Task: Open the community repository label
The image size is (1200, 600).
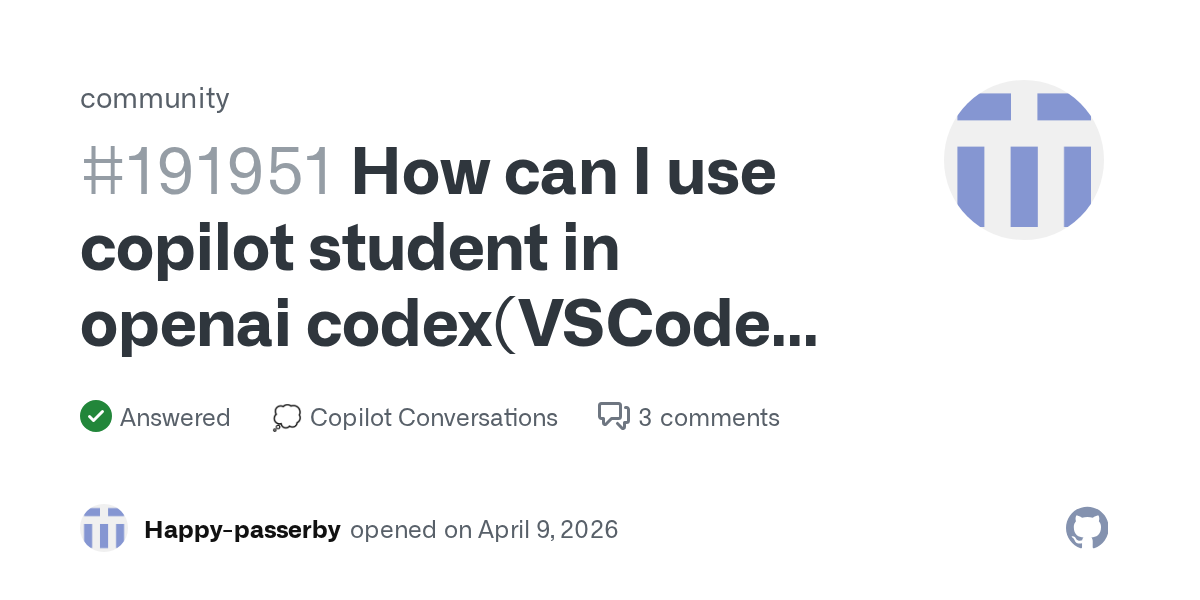Action: (x=154, y=98)
